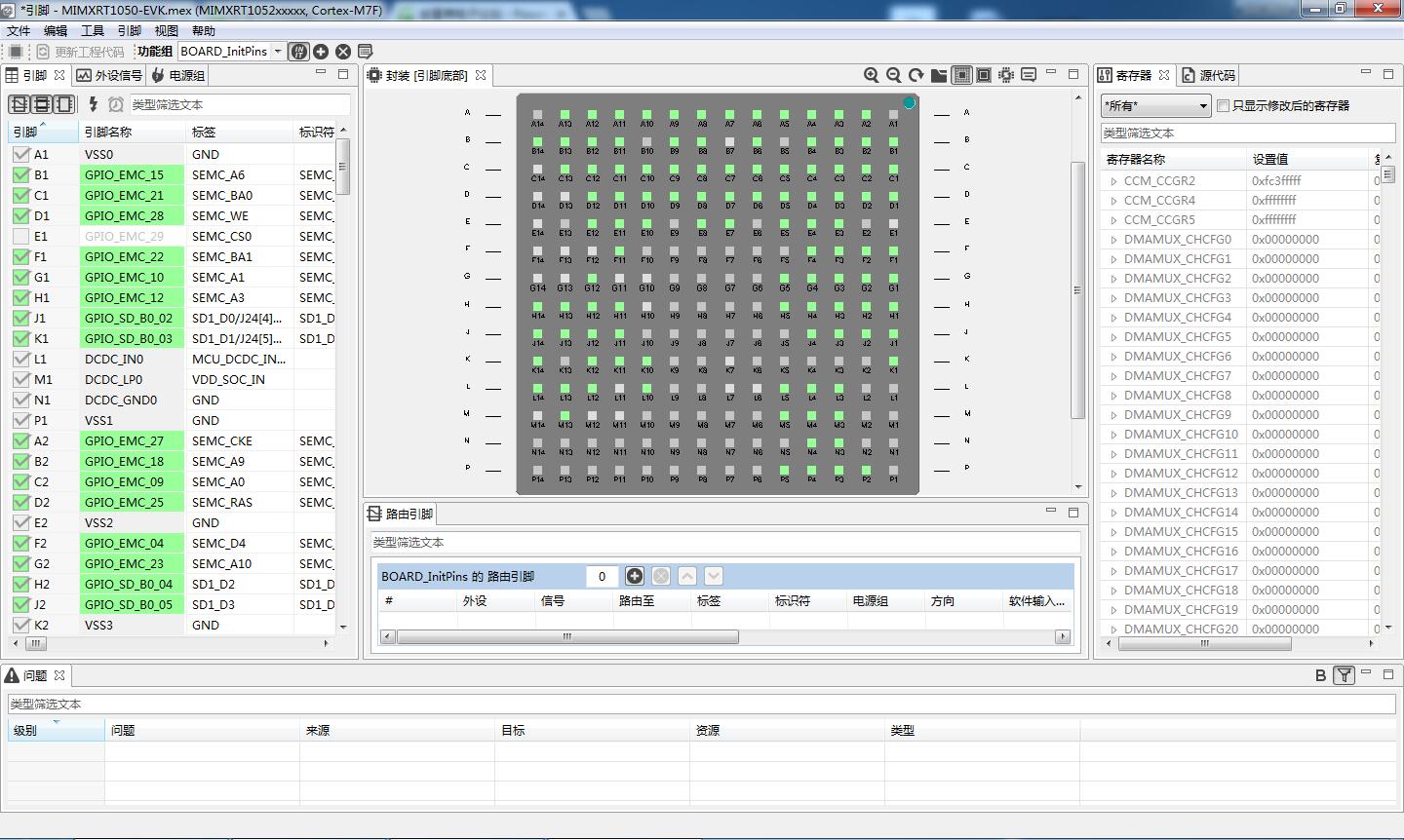Open the *所有* register filter dropdown
This screenshot has width=1404, height=840.
1156,105
